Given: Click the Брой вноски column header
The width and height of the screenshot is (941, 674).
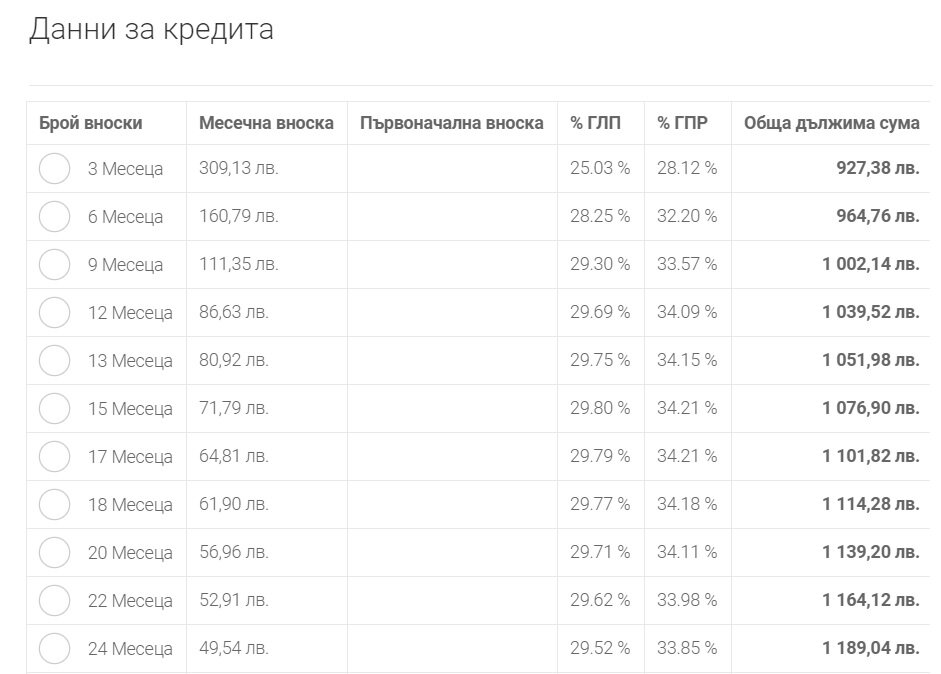Looking at the screenshot, I should click(x=91, y=123).
